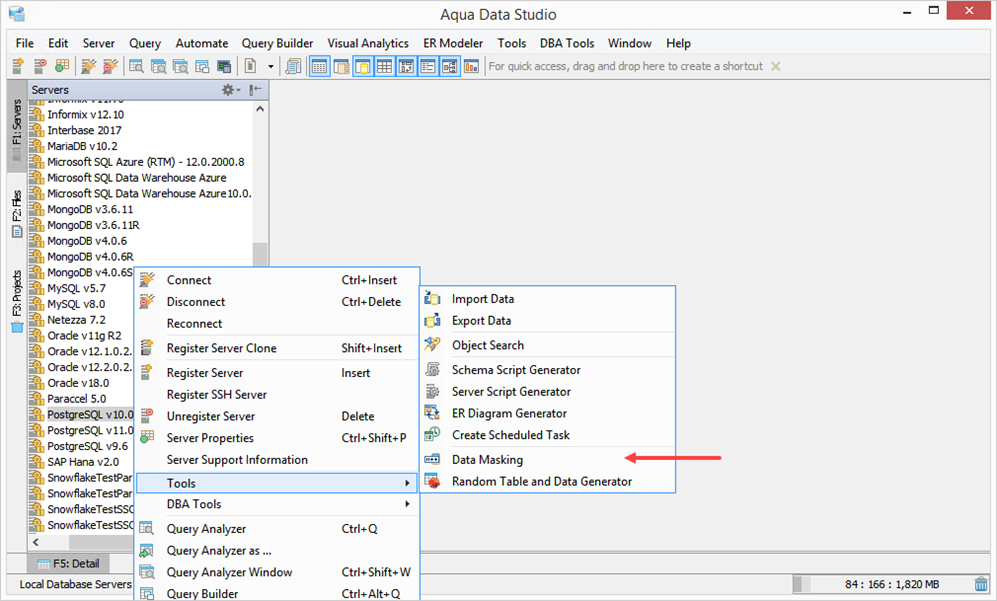This screenshot has height=601, width=997.
Task: Collapse the Servers panel with the pin icon
Action: point(256,90)
